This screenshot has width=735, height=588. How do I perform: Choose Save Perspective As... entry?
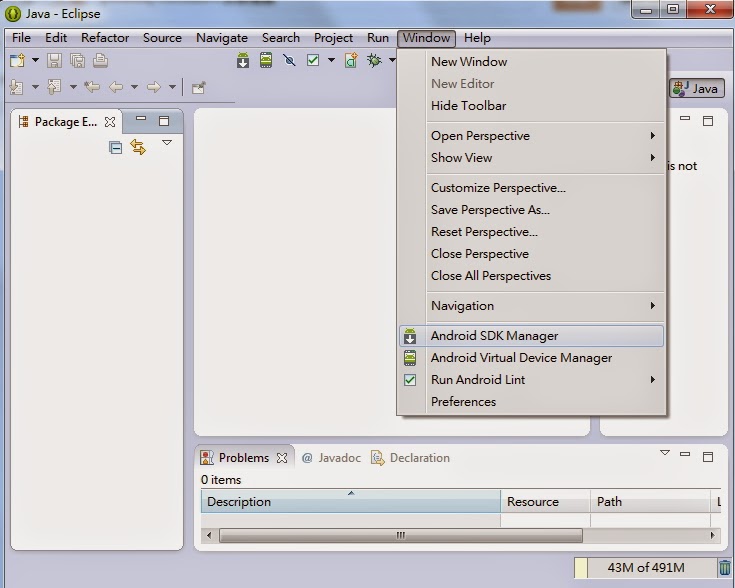click(x=532, y=210)
